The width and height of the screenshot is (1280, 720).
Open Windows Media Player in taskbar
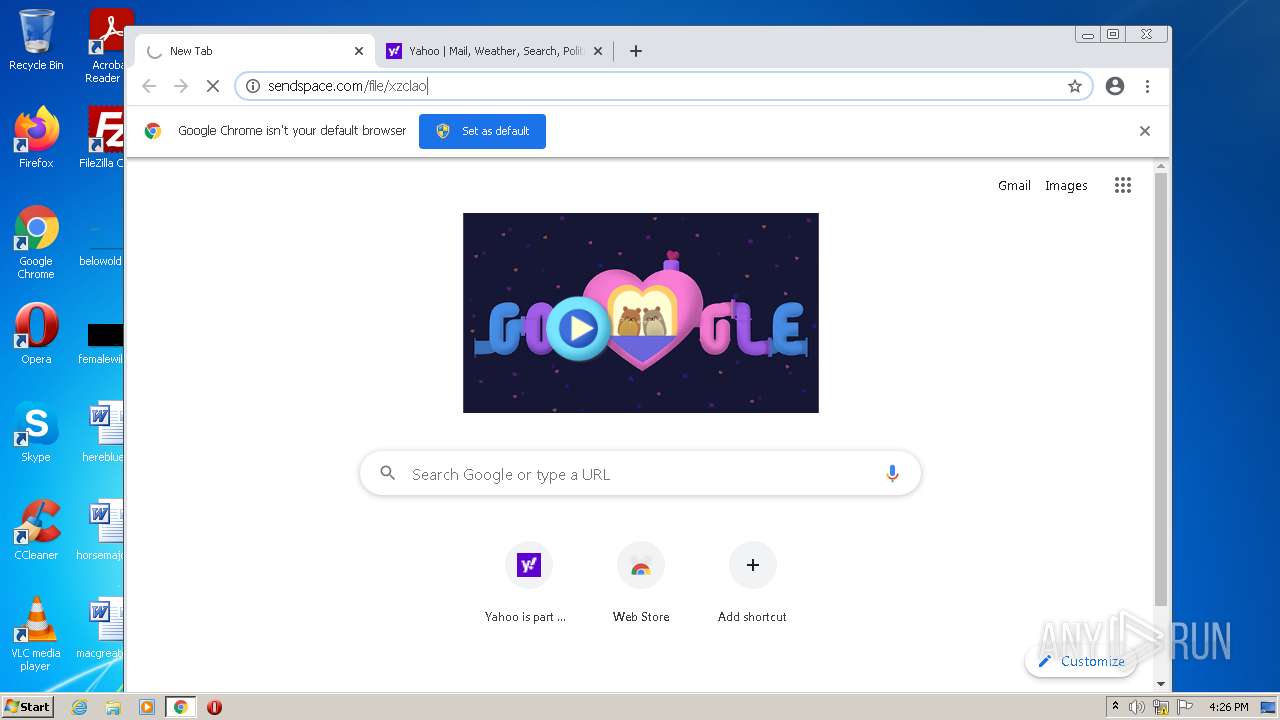(147, 707)
